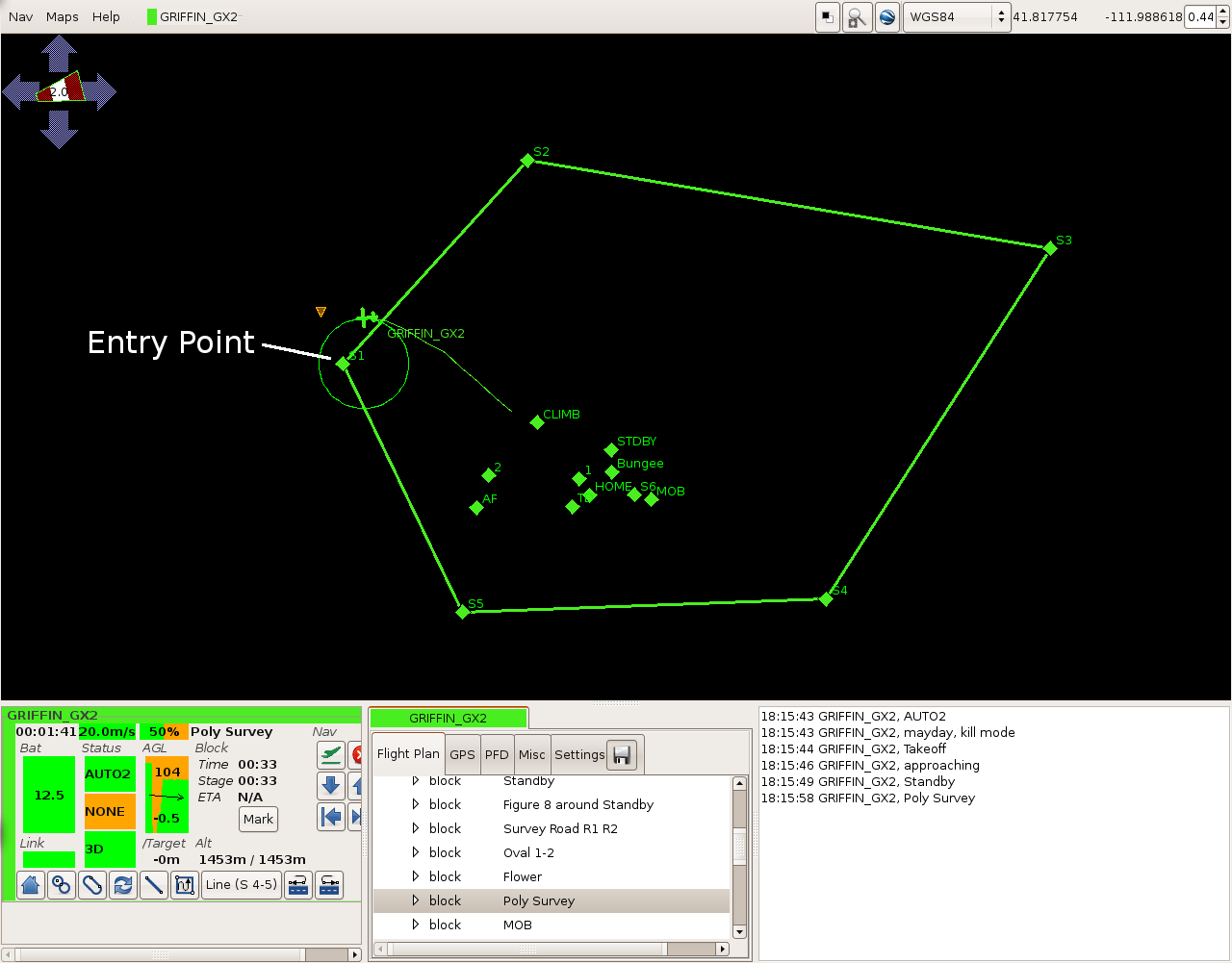
Task: Toggle the map background color icon
Action: pos(828,17)
